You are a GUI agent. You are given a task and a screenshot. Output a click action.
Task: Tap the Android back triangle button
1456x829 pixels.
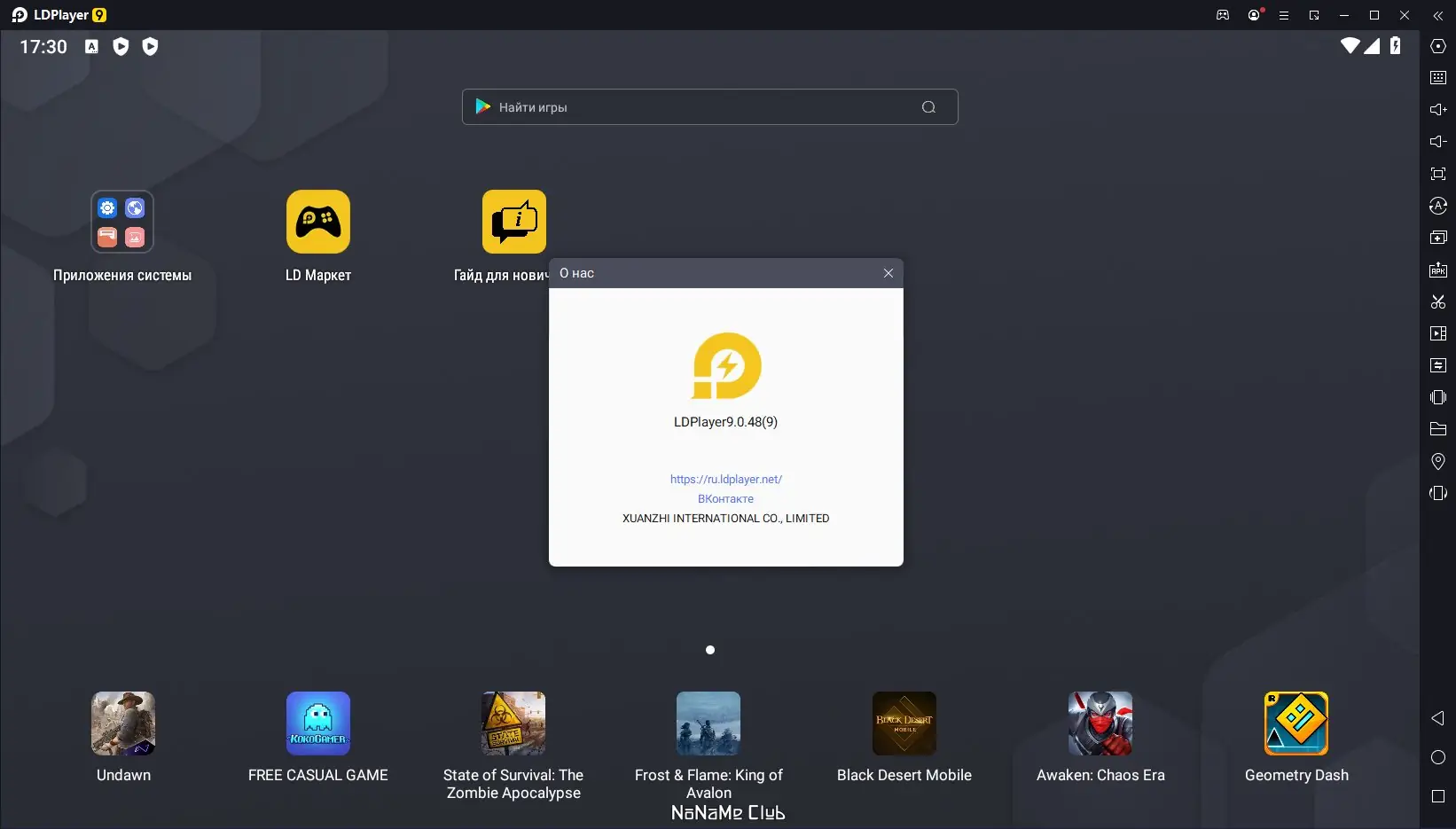[x=1438, y=718]
